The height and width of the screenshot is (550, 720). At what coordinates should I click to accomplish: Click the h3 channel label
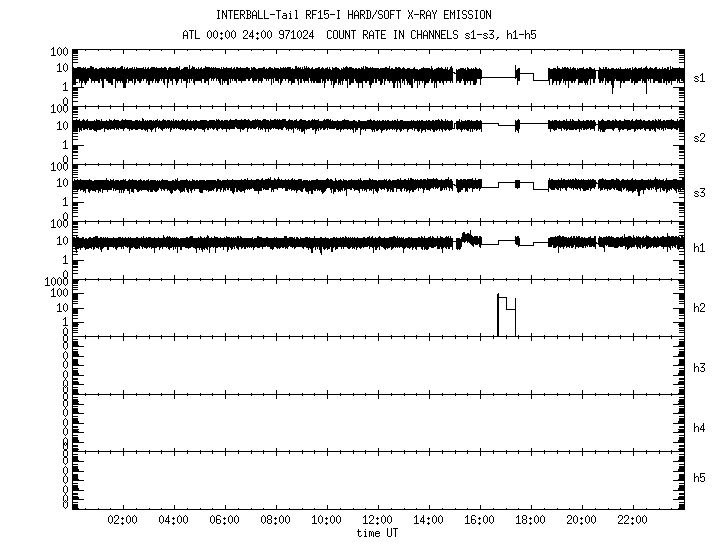[x=700, y=368]
